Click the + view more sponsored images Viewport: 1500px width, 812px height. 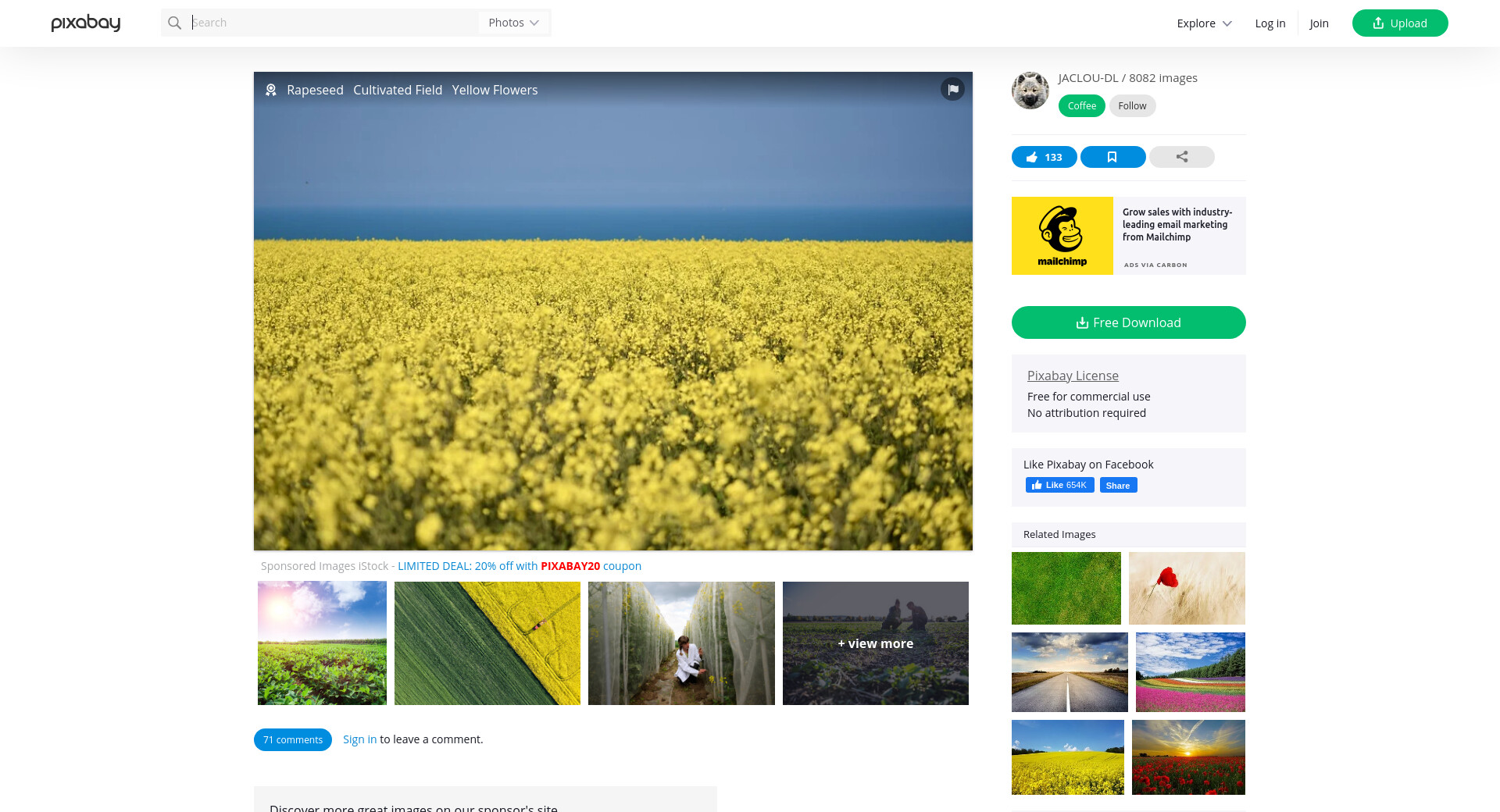(876, 643)
